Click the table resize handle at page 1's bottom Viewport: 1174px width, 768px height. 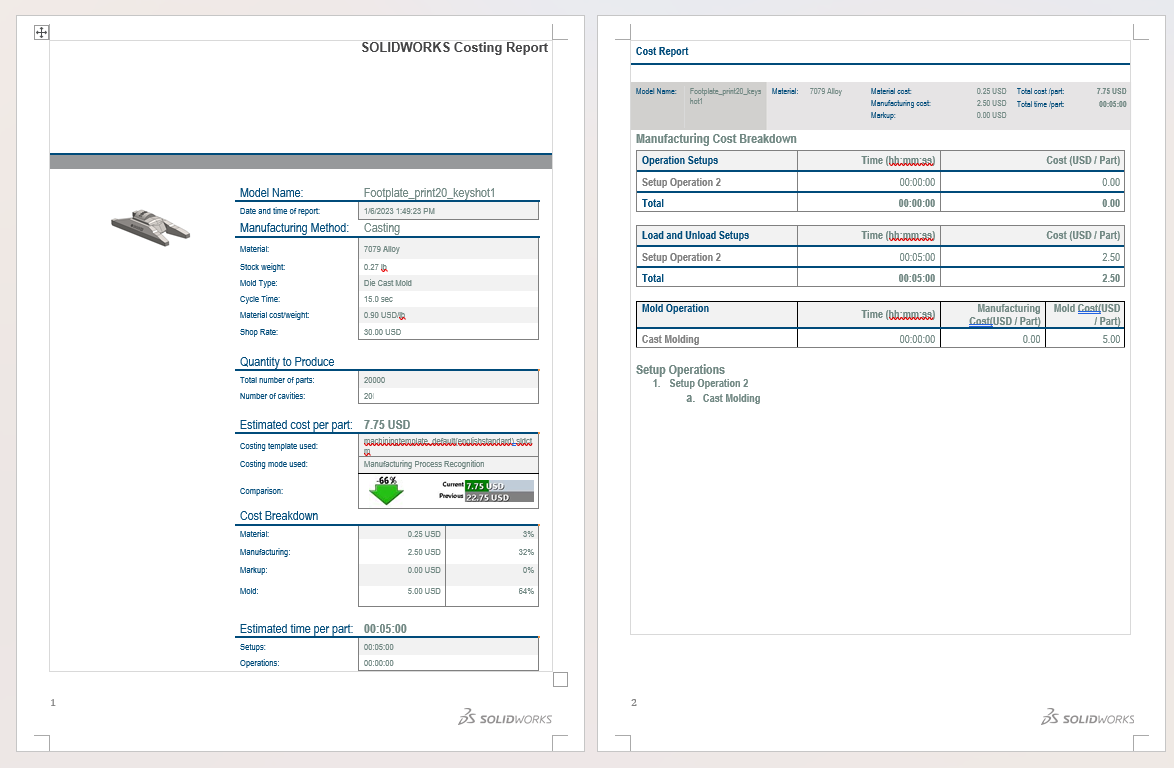pos(560,679)
